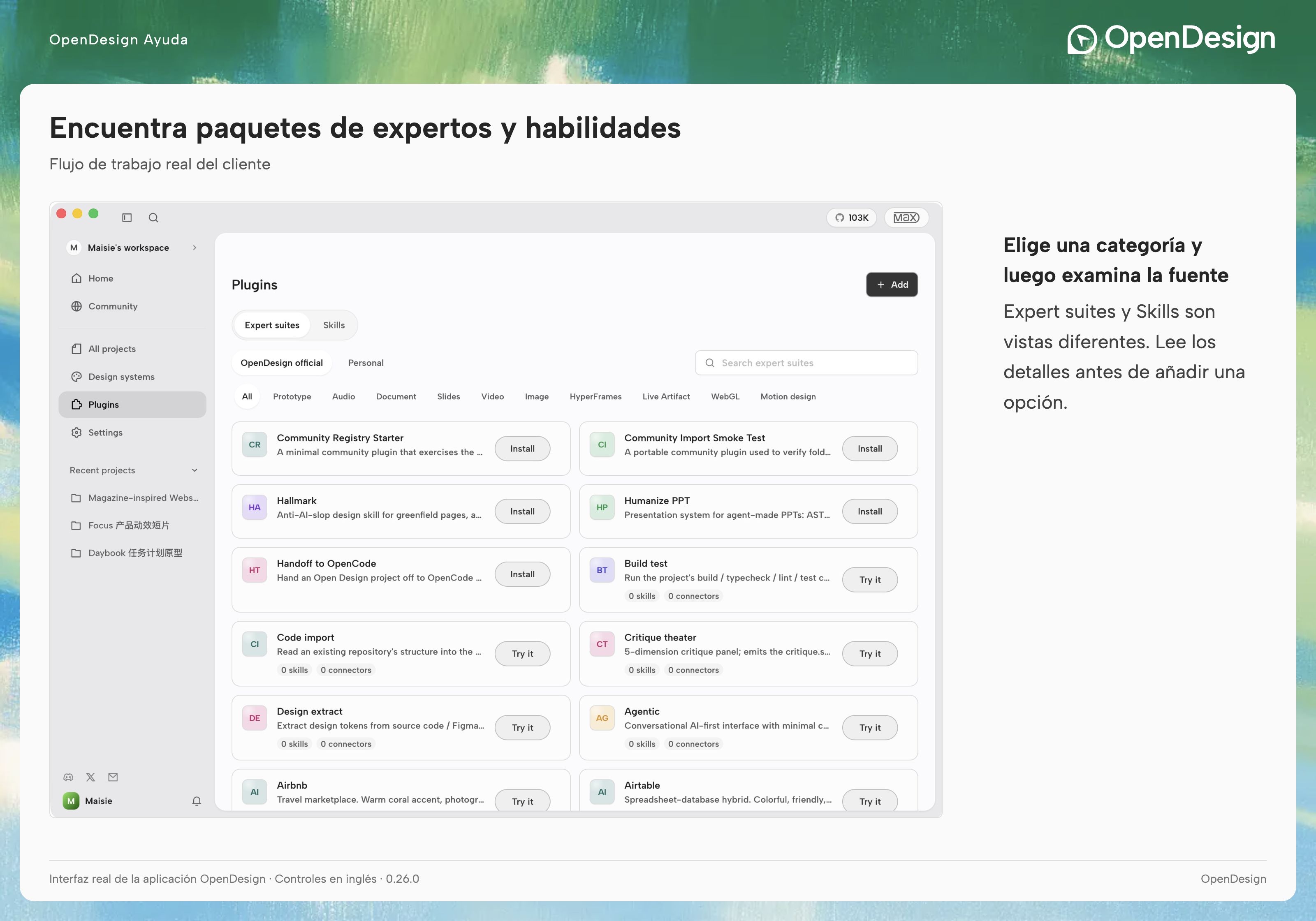Install Community Import Smoke Test

(x=869, y=449)
